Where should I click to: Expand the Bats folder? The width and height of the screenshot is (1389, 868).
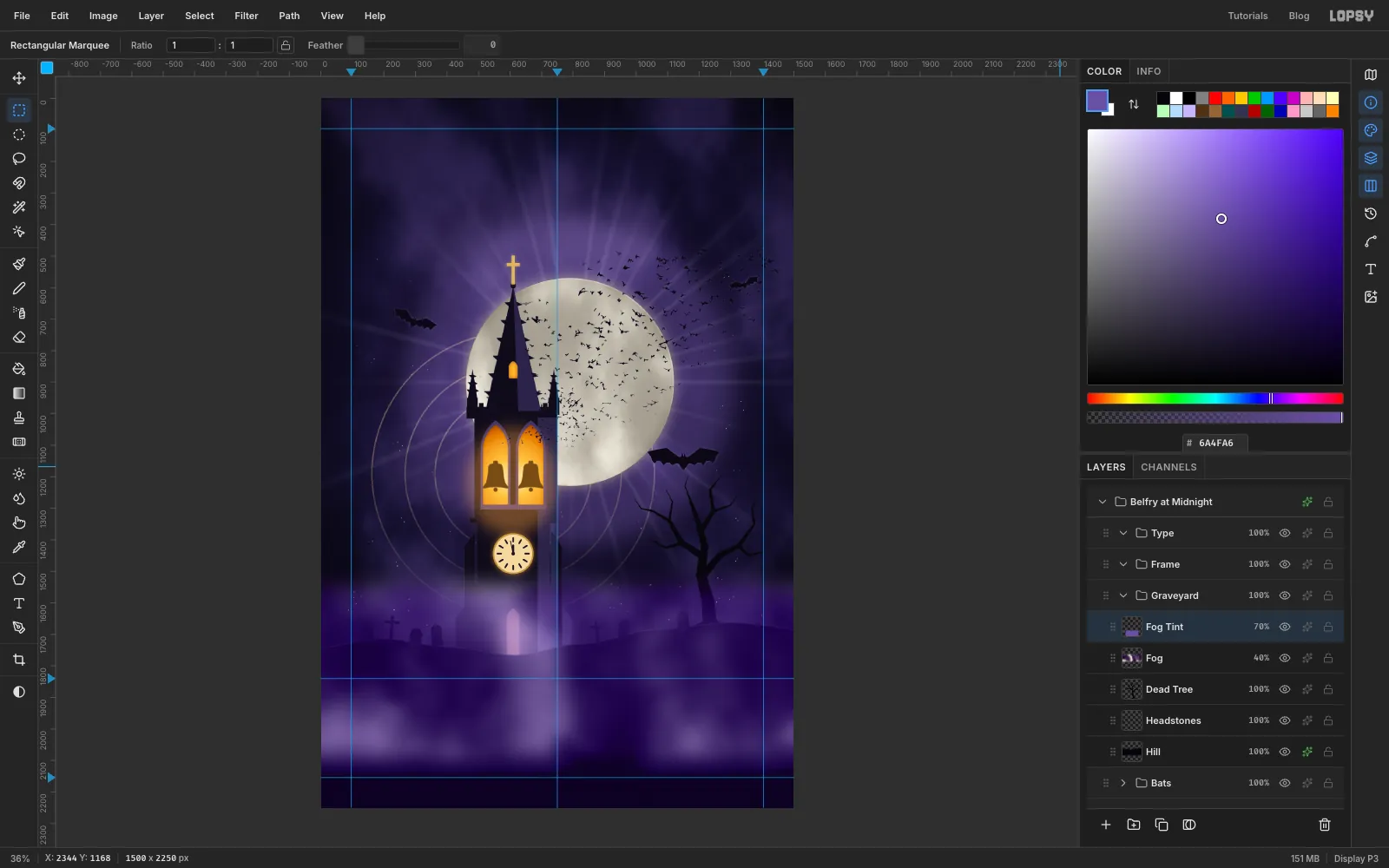pos(1123,783)
